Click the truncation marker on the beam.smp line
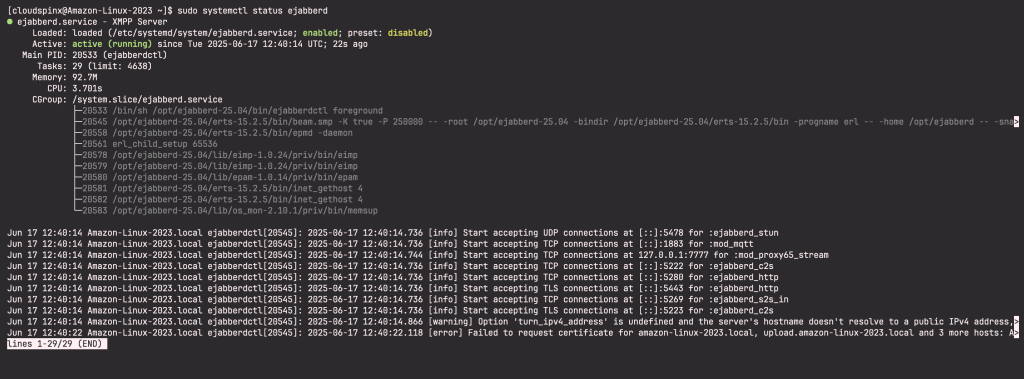This screenshot has height=379, width=1024. 1016,122
